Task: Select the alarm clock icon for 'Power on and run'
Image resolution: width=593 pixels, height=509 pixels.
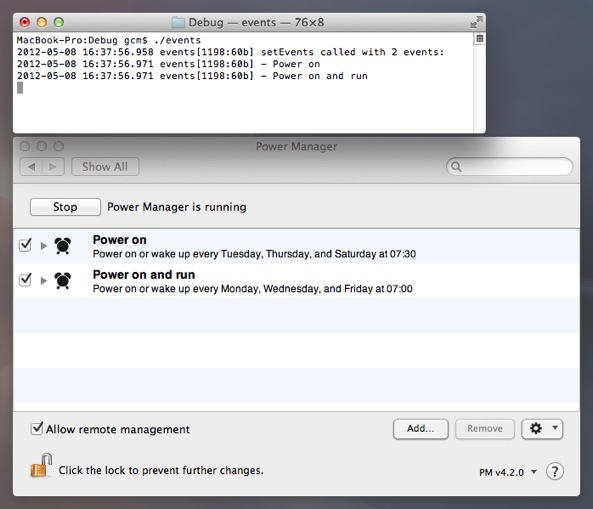Action: [x=62, y=281]
